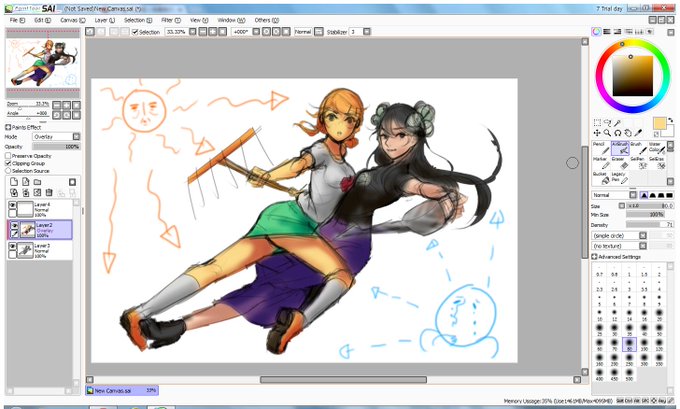Hide Layer4 using its eye icon
The image size is (680, 409).
(x=13, y=205)
